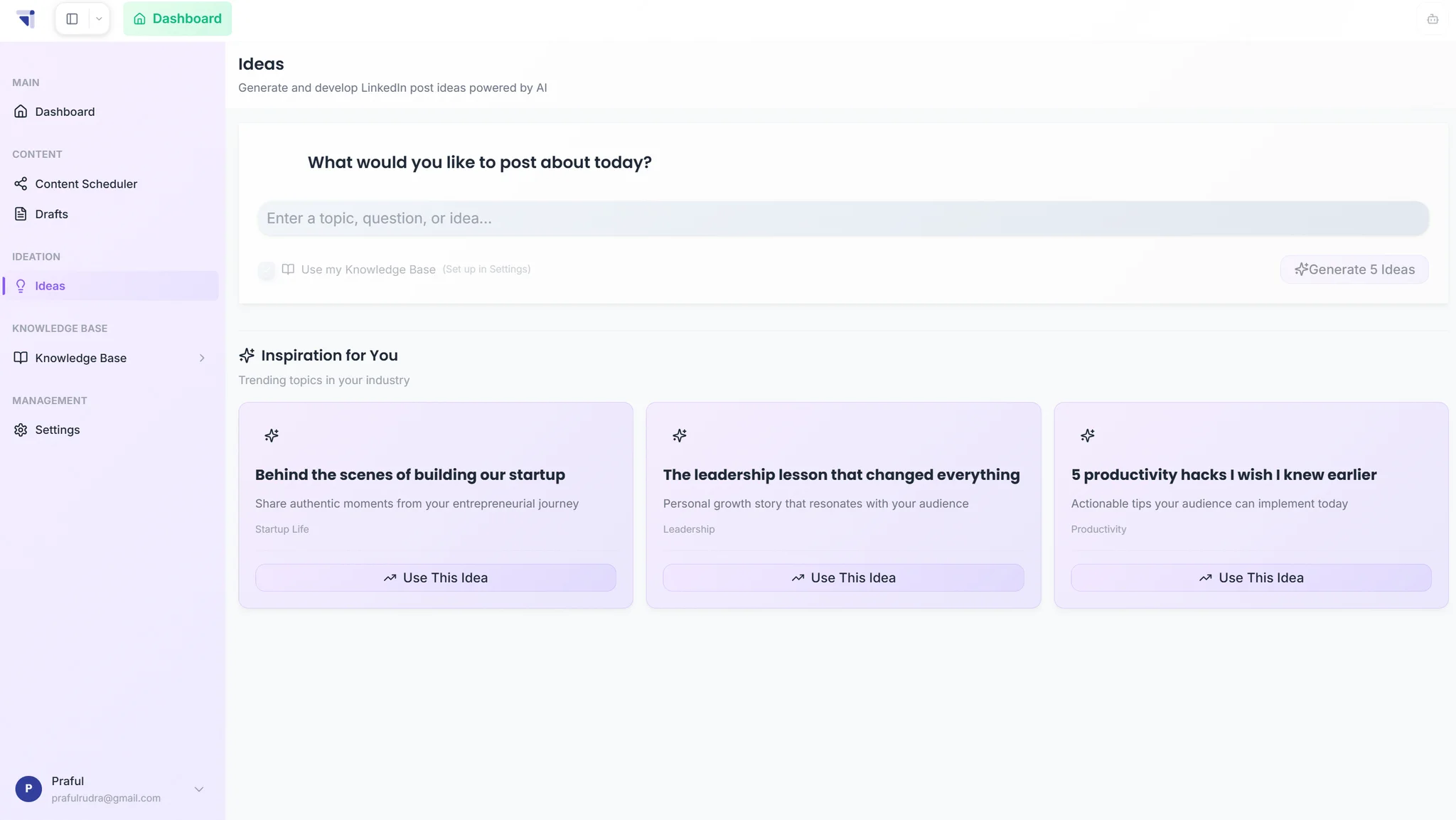
Task: Open Settings via the gear icon
Action: pyautogui.click(x=19, y=430)
